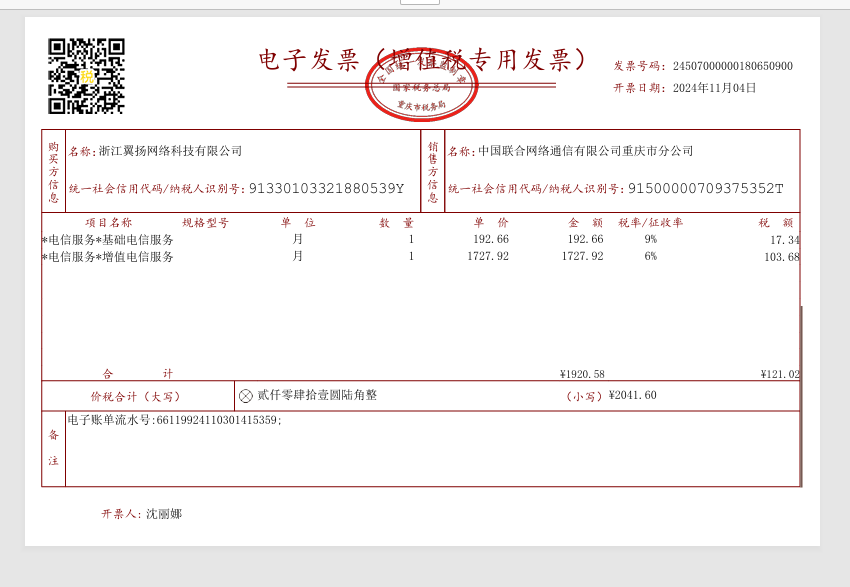Click the 电子账单流水号 remark text
This screenshot has width=850, height=587.
coord(174,421)
